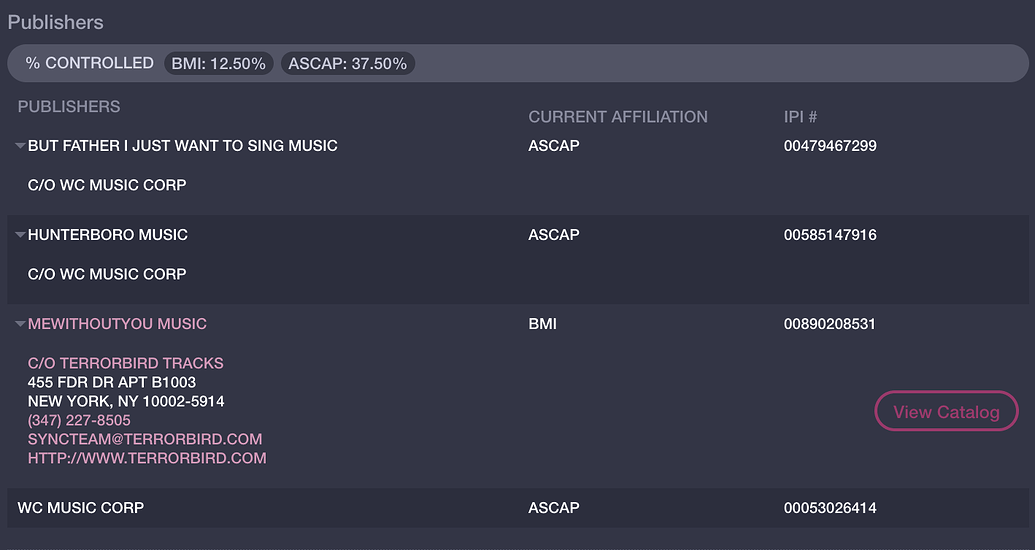Click the CURRENT AFFILIATION column header
The width and height of the screenshot is (1035, 550).
click(618, 117)
